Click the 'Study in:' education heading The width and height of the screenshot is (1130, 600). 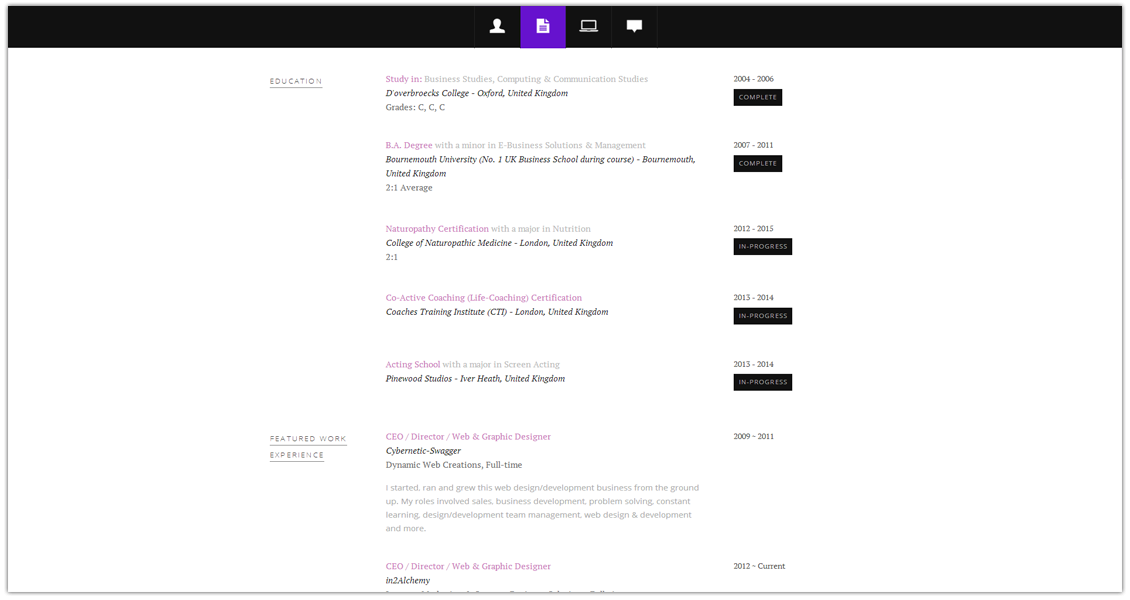pyautogui.click(x=404, y=79)
